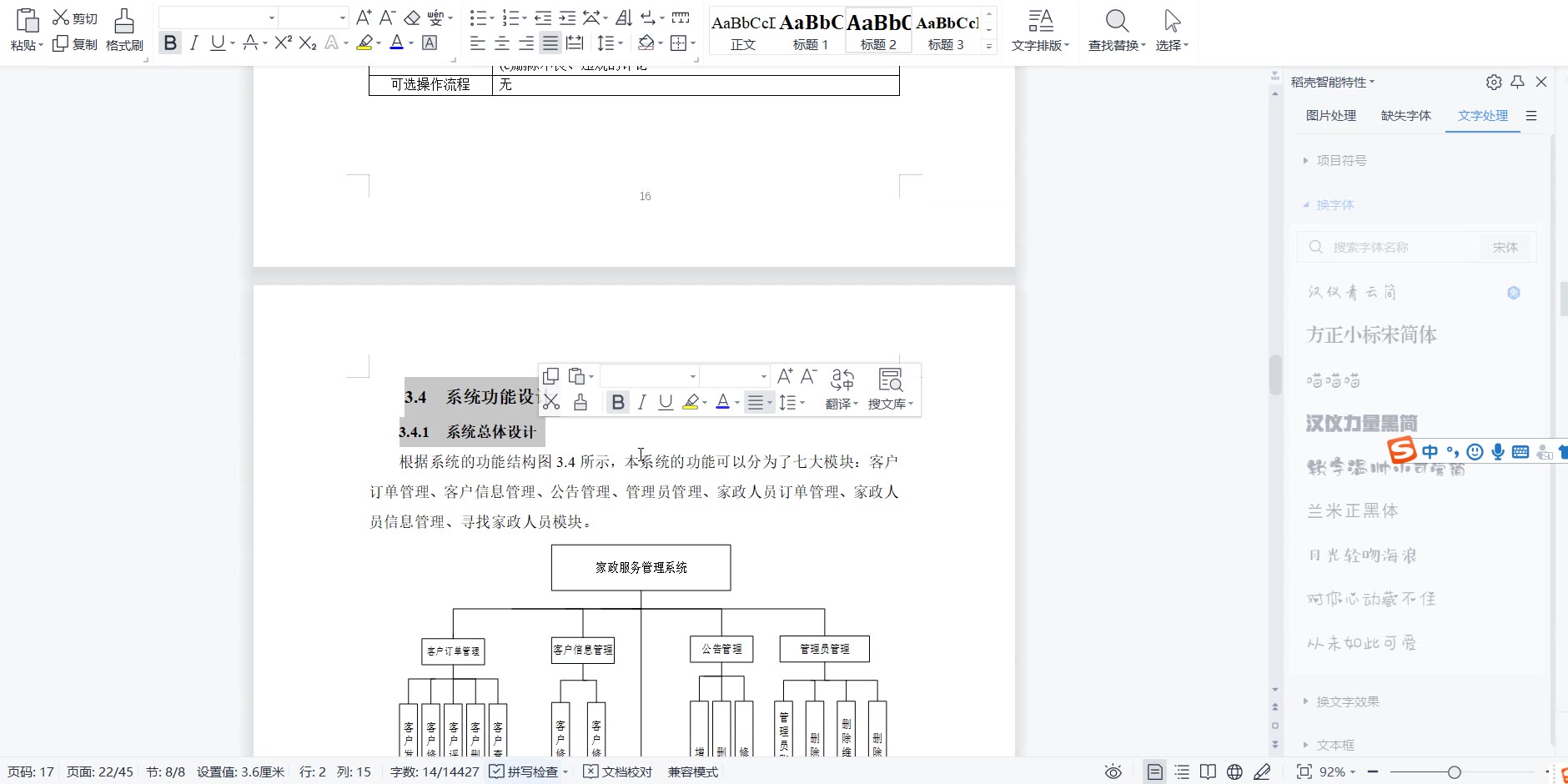Center-align text using the ribbon icon
Screen dimensions: 1568x784
click(x=502, y=43)
